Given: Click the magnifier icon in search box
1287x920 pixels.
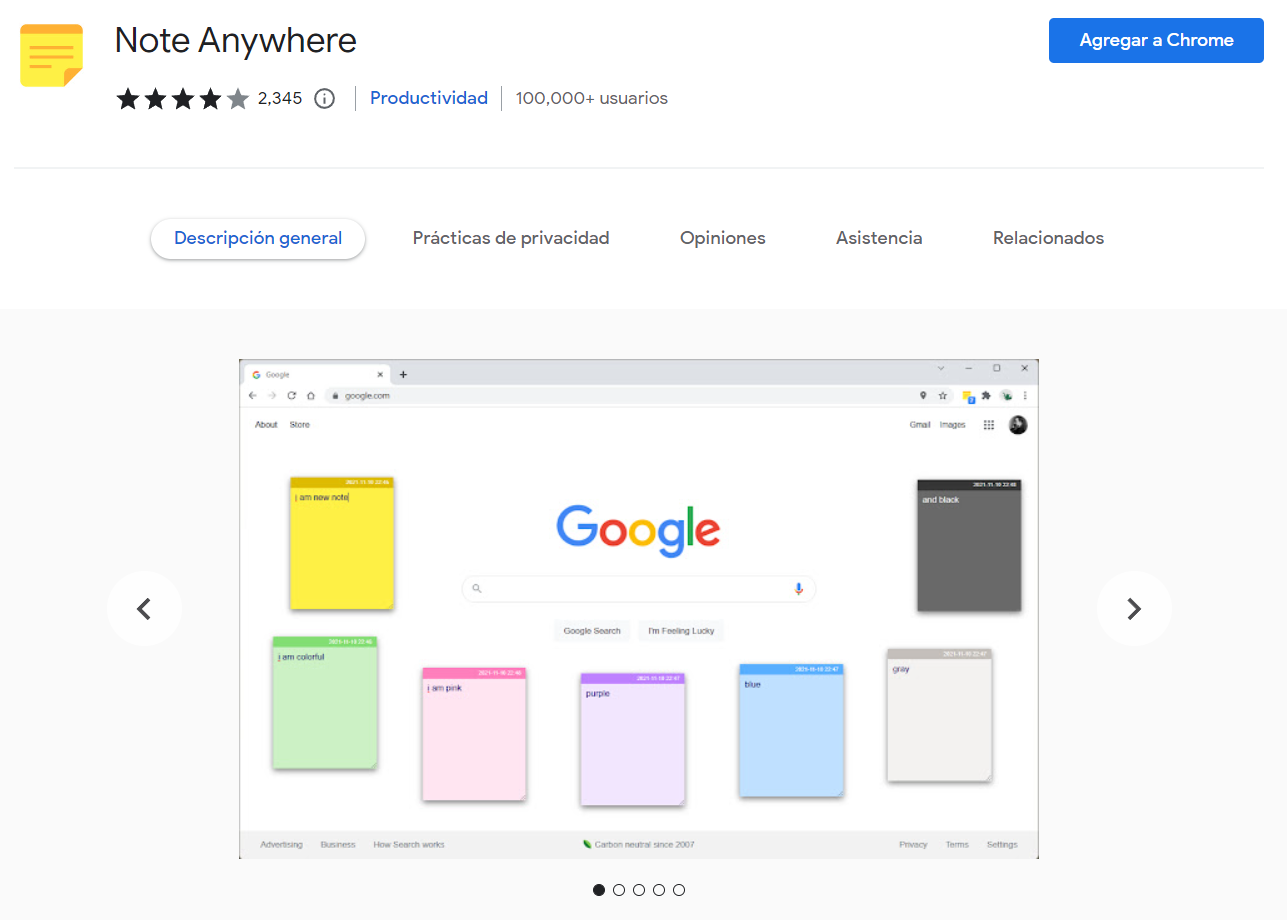Looking at the screenshot, I should 477,589.
